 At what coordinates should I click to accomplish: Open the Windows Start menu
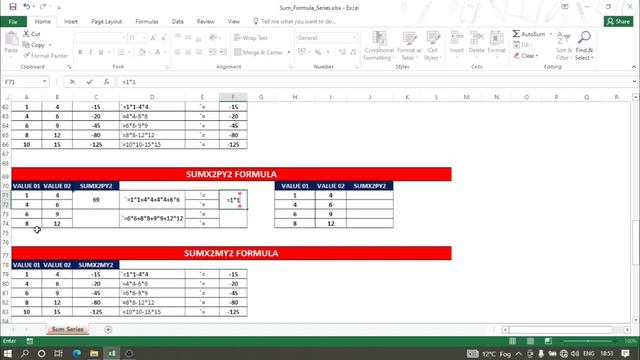tap(8, 353)
